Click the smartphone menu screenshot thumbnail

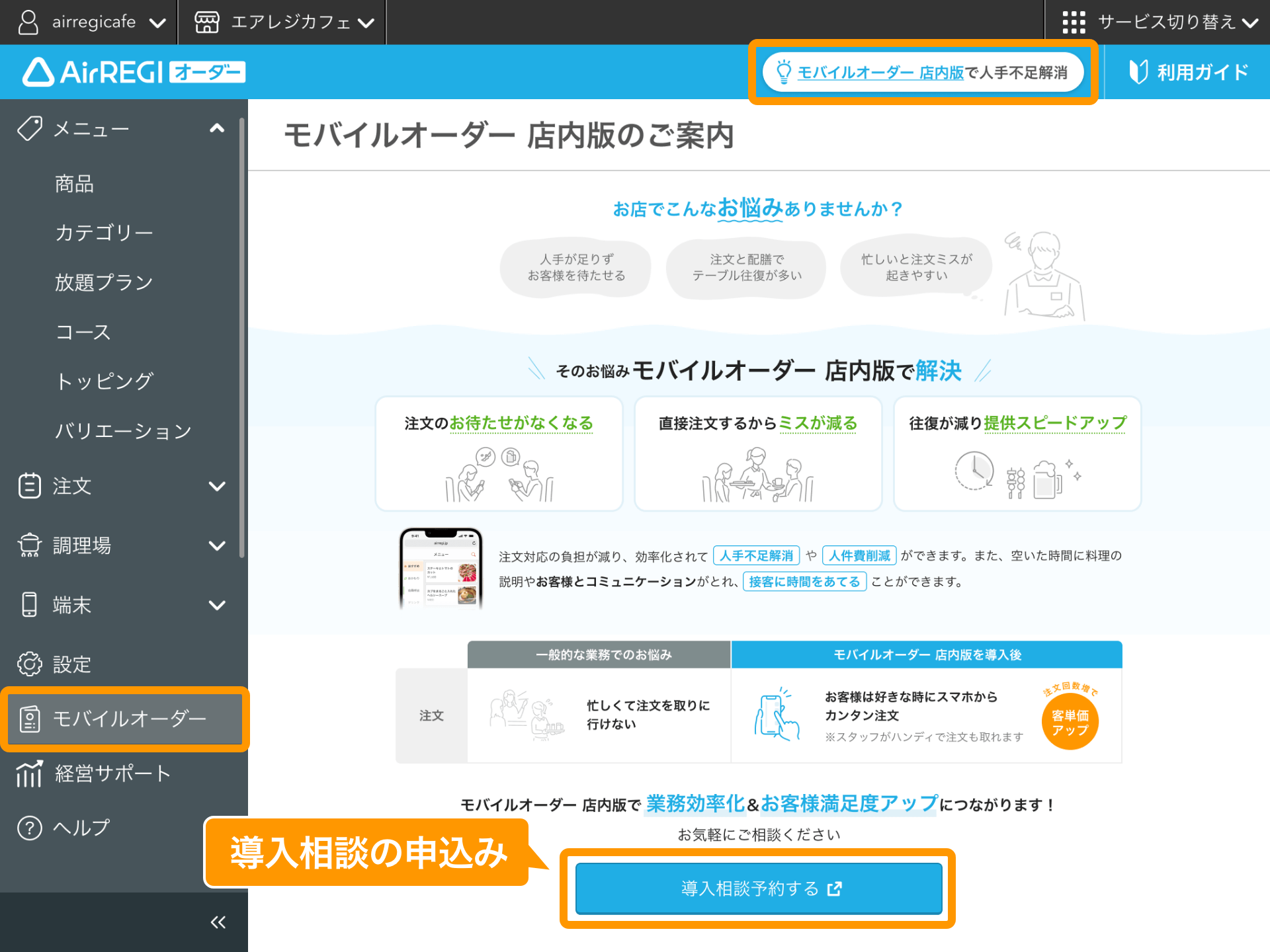pyautogui.click(x=441, y=569)
